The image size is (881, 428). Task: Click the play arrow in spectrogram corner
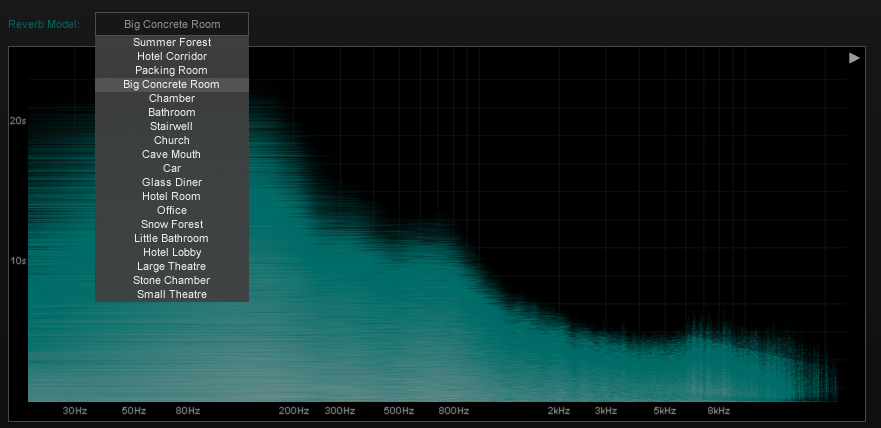tap(854, 58)
